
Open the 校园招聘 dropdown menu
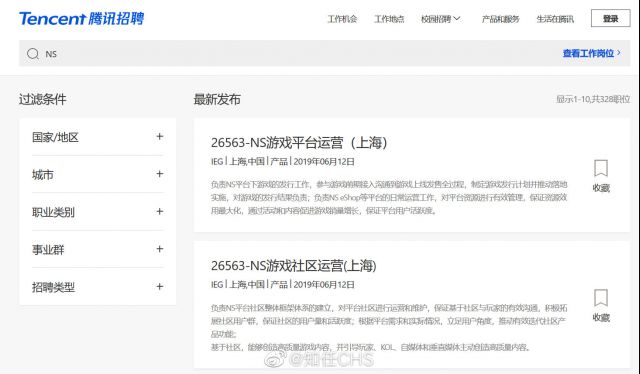pyautogui.click(x=440, y=19)
